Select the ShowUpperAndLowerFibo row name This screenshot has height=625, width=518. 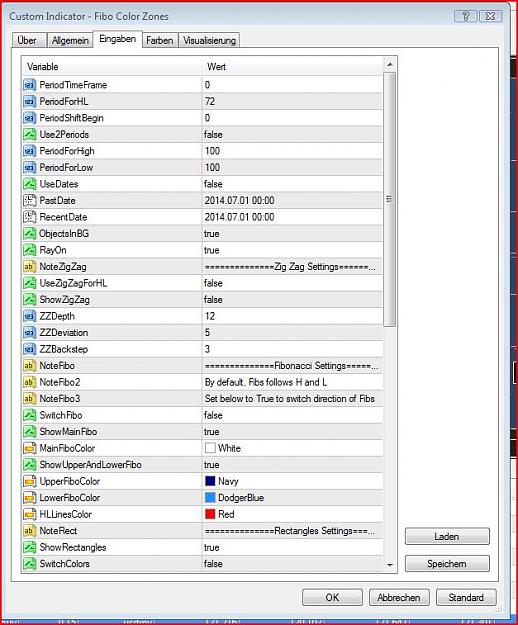pos(90,465)
